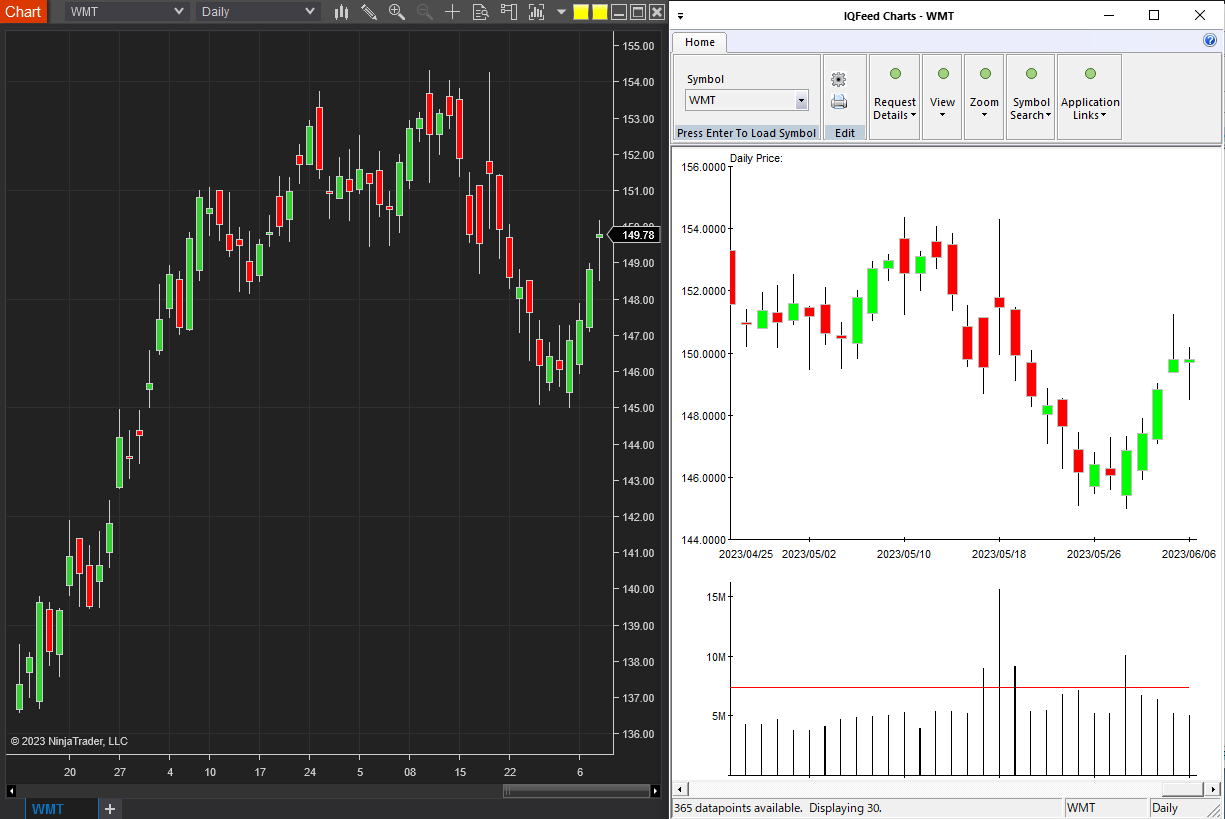Click the zoom out magnifier in NinjaTrader
Screen dimensions: 1225x819
tap(424, 12)
